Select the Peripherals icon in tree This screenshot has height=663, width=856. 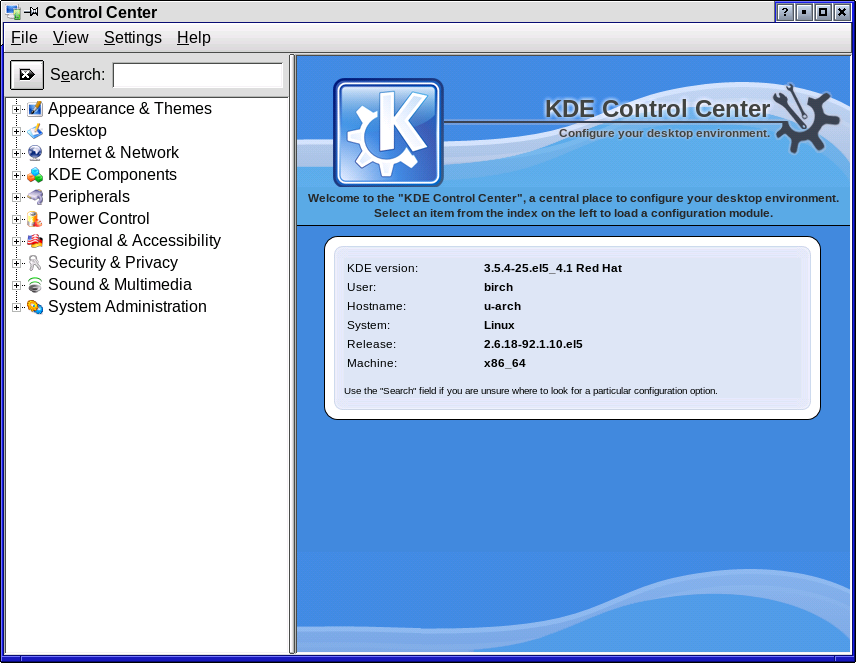(x=35, y=197)
